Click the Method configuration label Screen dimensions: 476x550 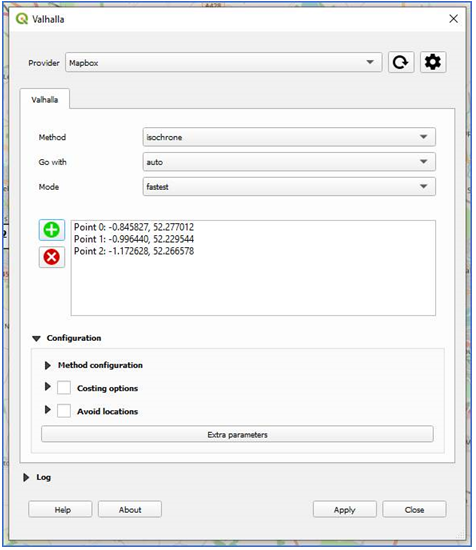pos(100,365)
